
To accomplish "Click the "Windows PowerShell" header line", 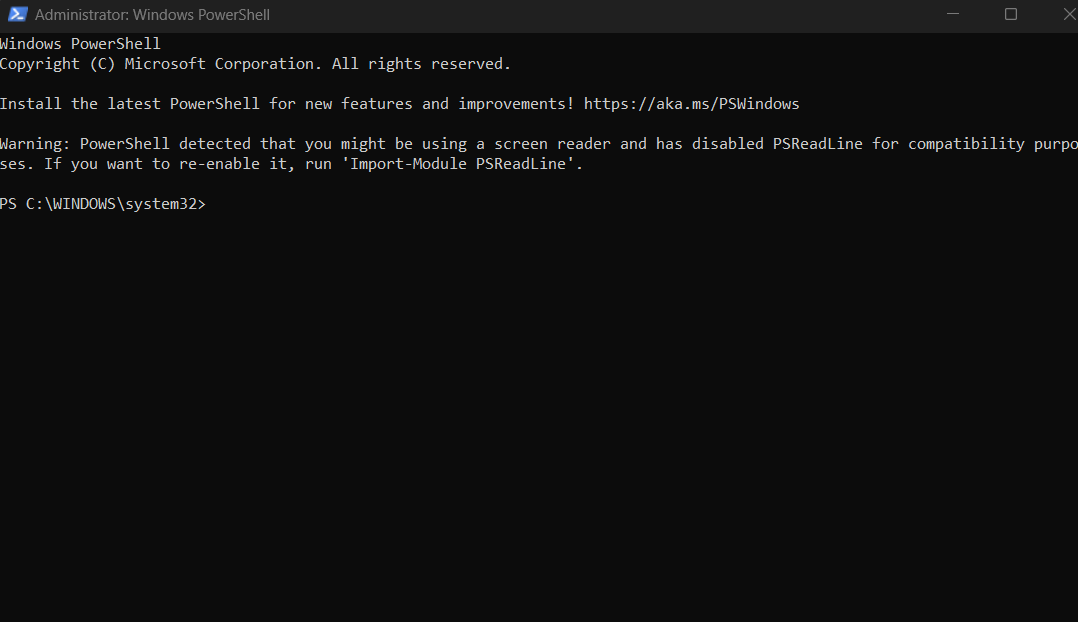I will point(80,44).
